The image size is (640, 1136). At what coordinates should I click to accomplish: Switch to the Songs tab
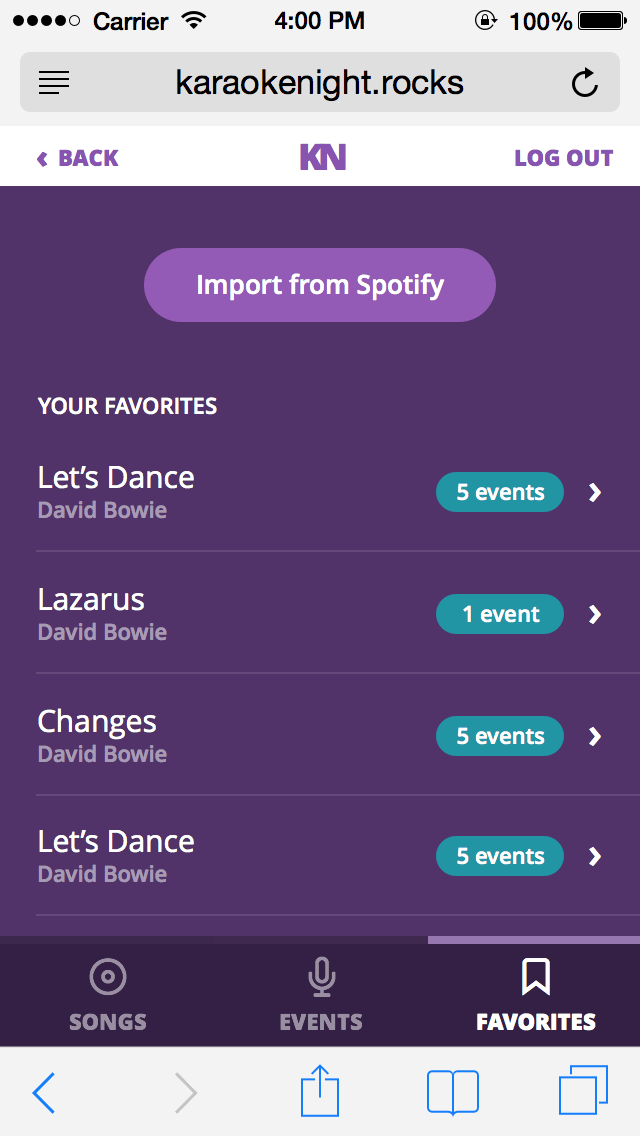tap(107, 994)
